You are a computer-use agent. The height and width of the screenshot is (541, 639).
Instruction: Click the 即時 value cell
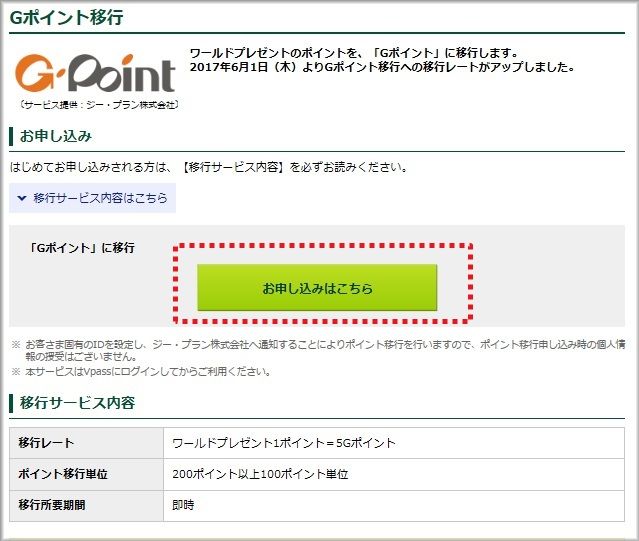point(394,506)
